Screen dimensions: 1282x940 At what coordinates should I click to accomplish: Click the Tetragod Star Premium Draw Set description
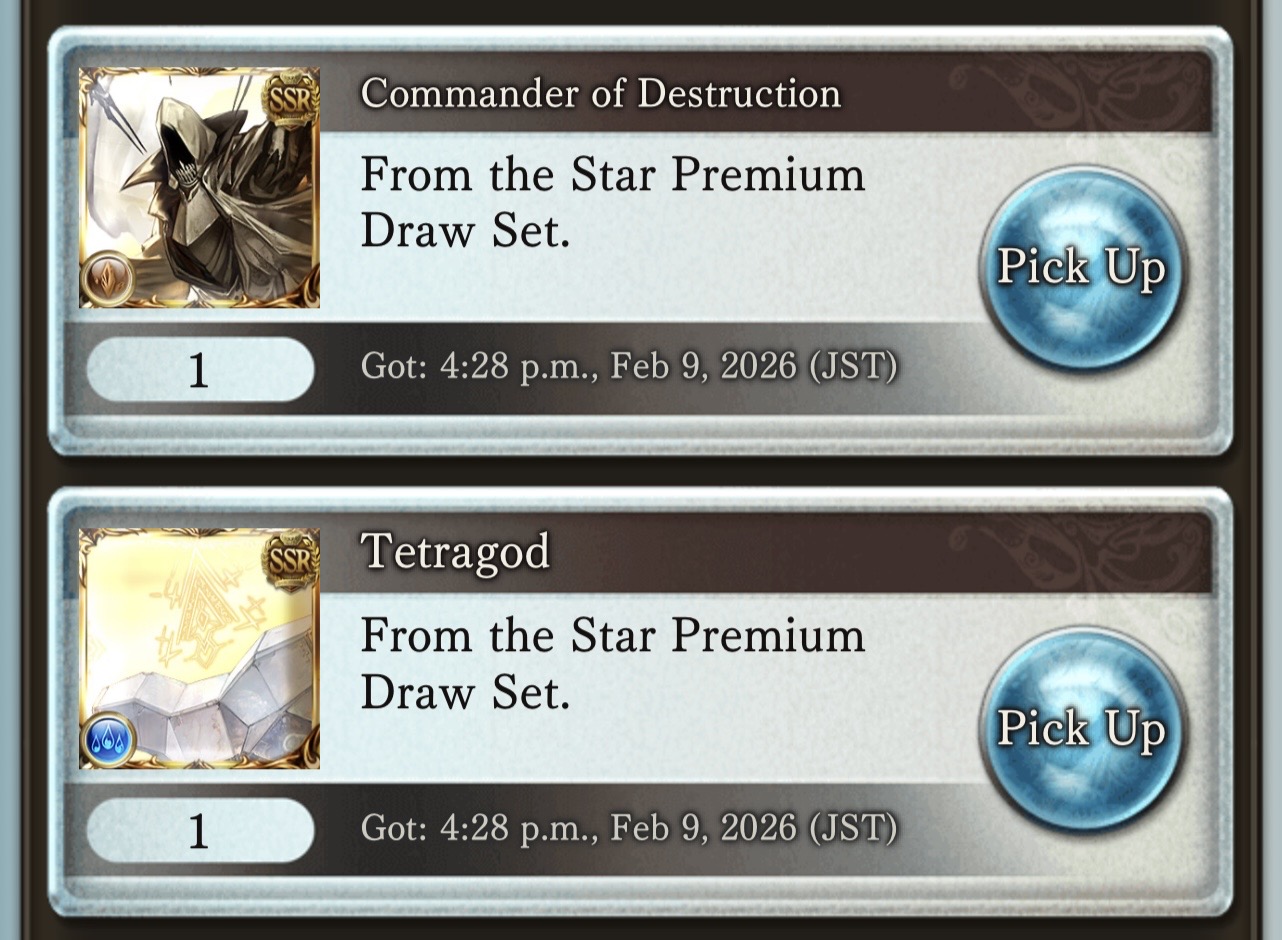tap(612, 664)
